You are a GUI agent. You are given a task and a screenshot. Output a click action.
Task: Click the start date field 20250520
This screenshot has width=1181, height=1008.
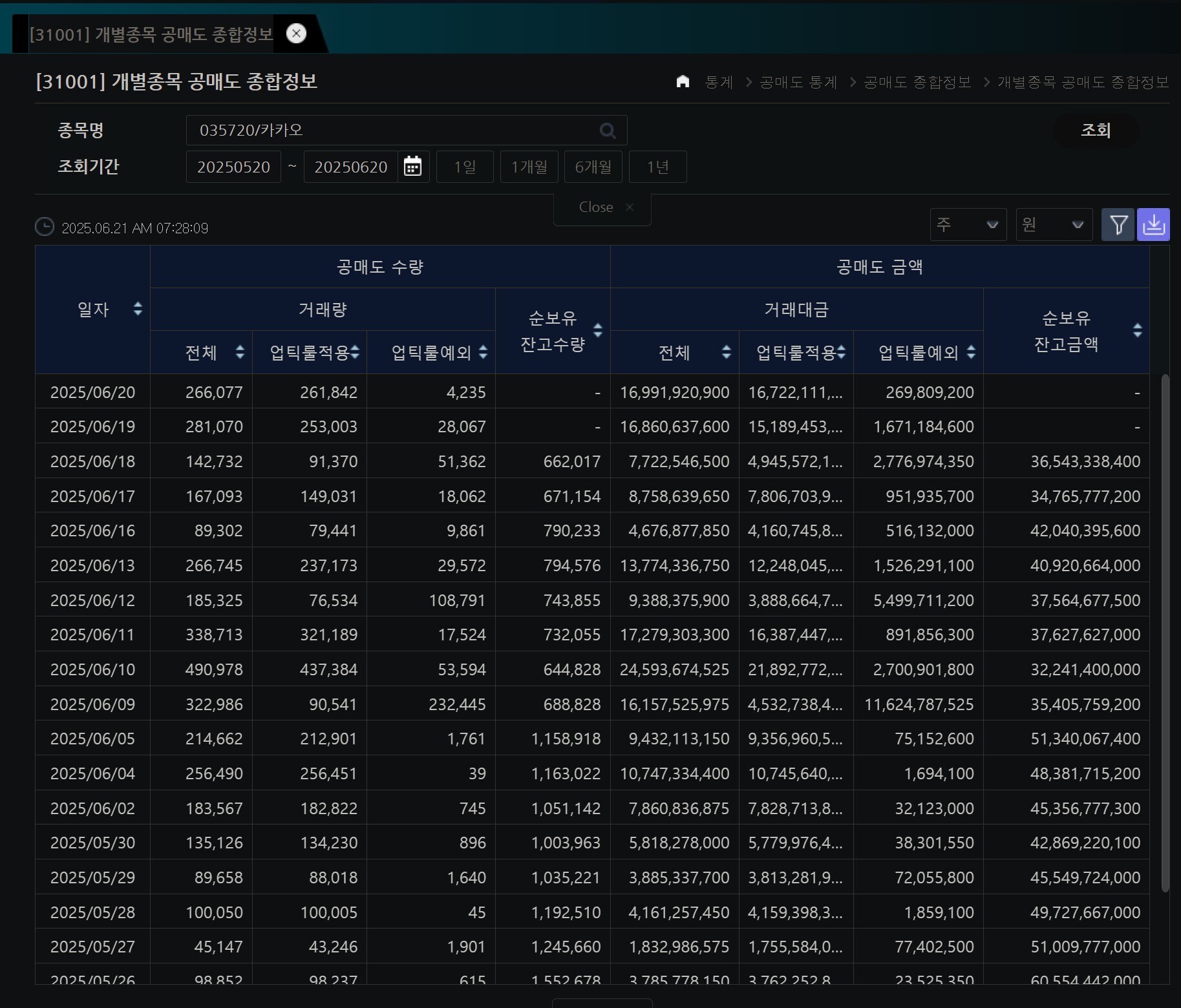coord(233,167)
